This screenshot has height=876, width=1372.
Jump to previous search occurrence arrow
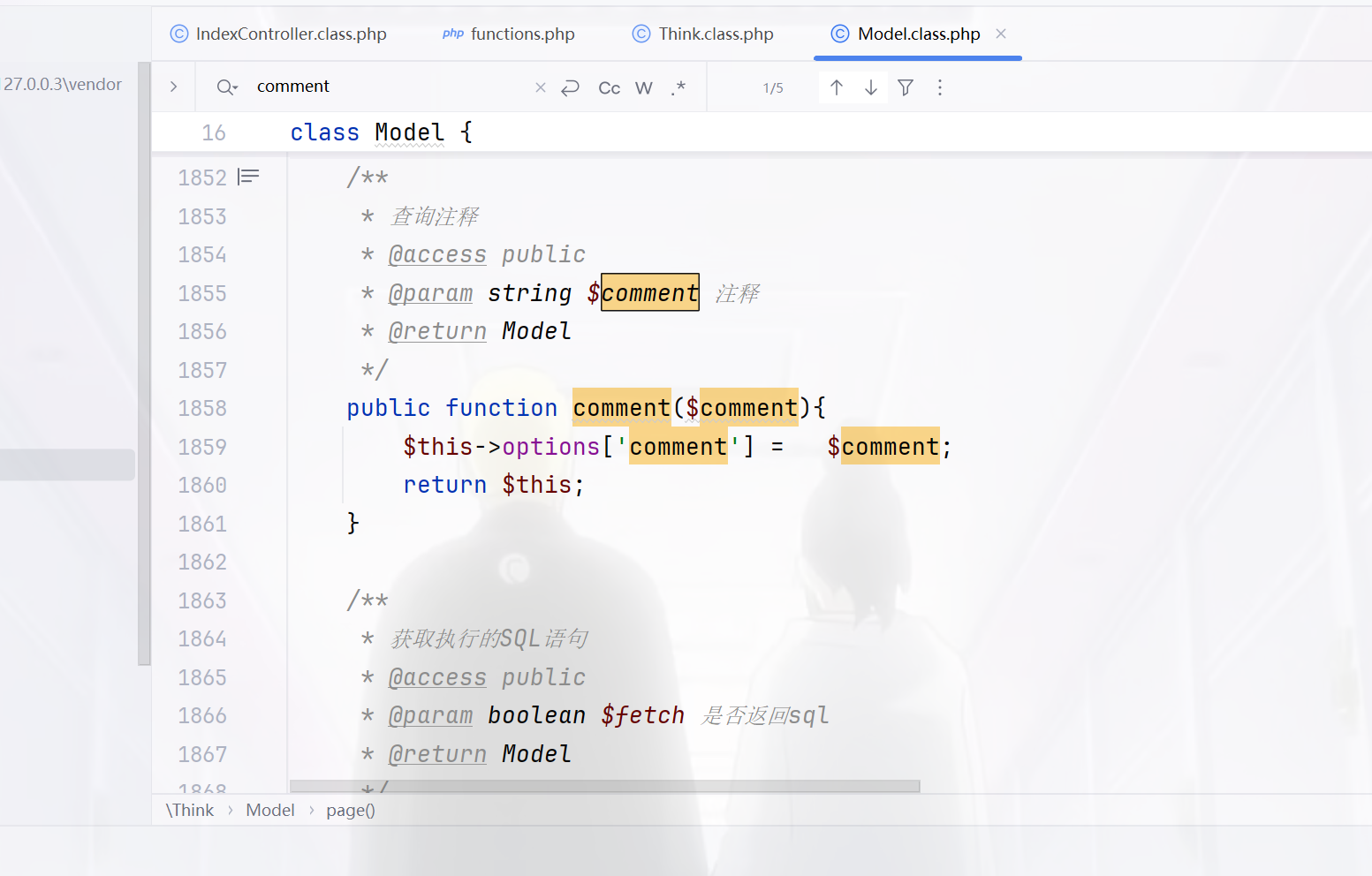tap(836, 87)
